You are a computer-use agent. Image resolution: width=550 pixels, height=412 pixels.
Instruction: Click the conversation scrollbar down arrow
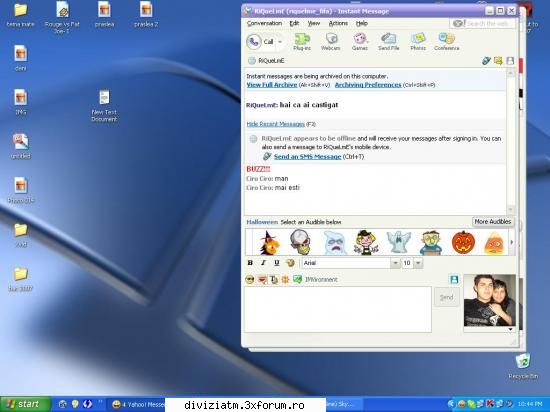point(511,209)
